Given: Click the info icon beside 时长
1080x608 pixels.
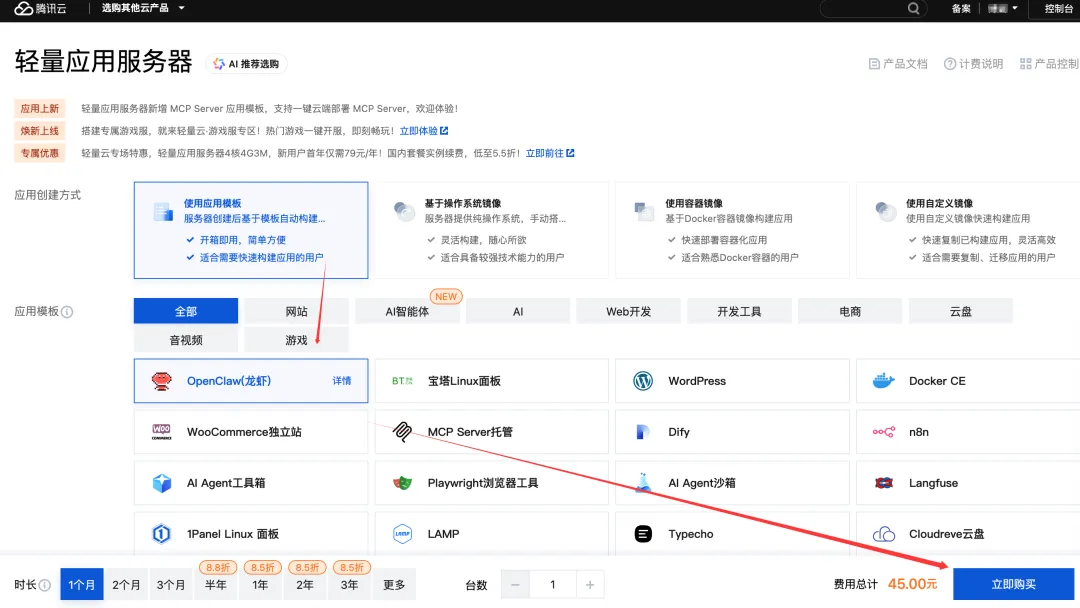Looking at the screenshot, I should (x=45, y=585).
